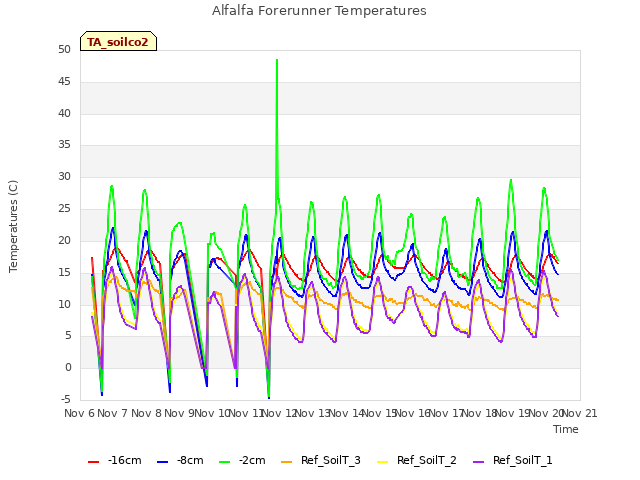Click the purple Ref_SoilT_1 legend swatch

pyautogui.click(x=478, y=462)
